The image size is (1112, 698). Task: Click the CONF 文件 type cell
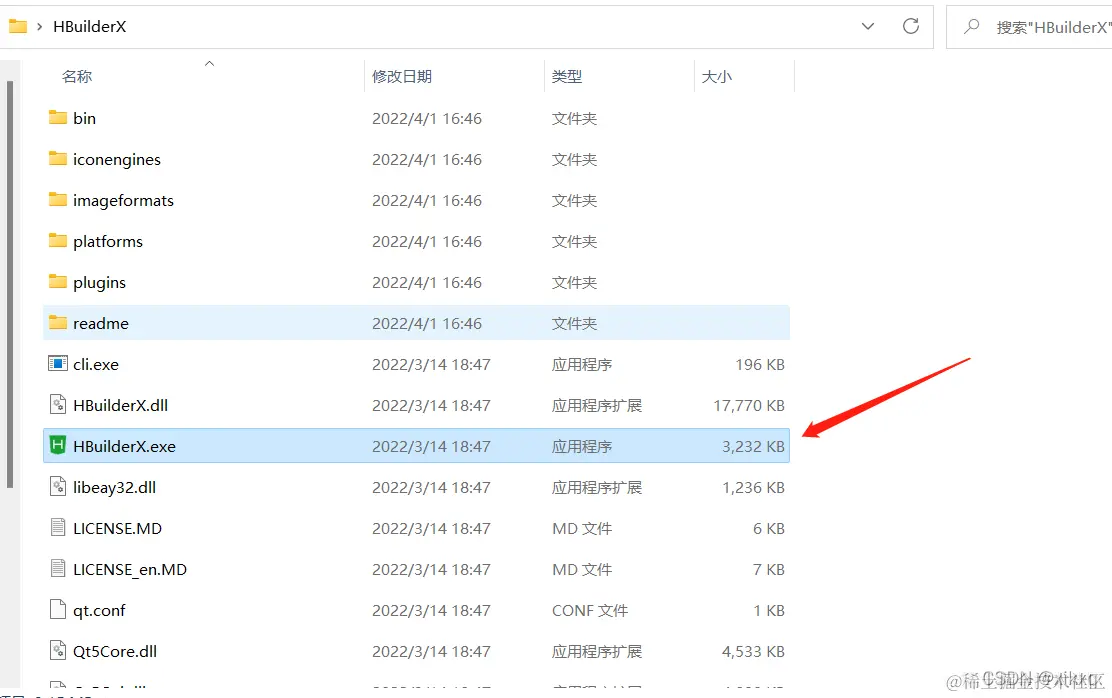[x=590, y=611]
